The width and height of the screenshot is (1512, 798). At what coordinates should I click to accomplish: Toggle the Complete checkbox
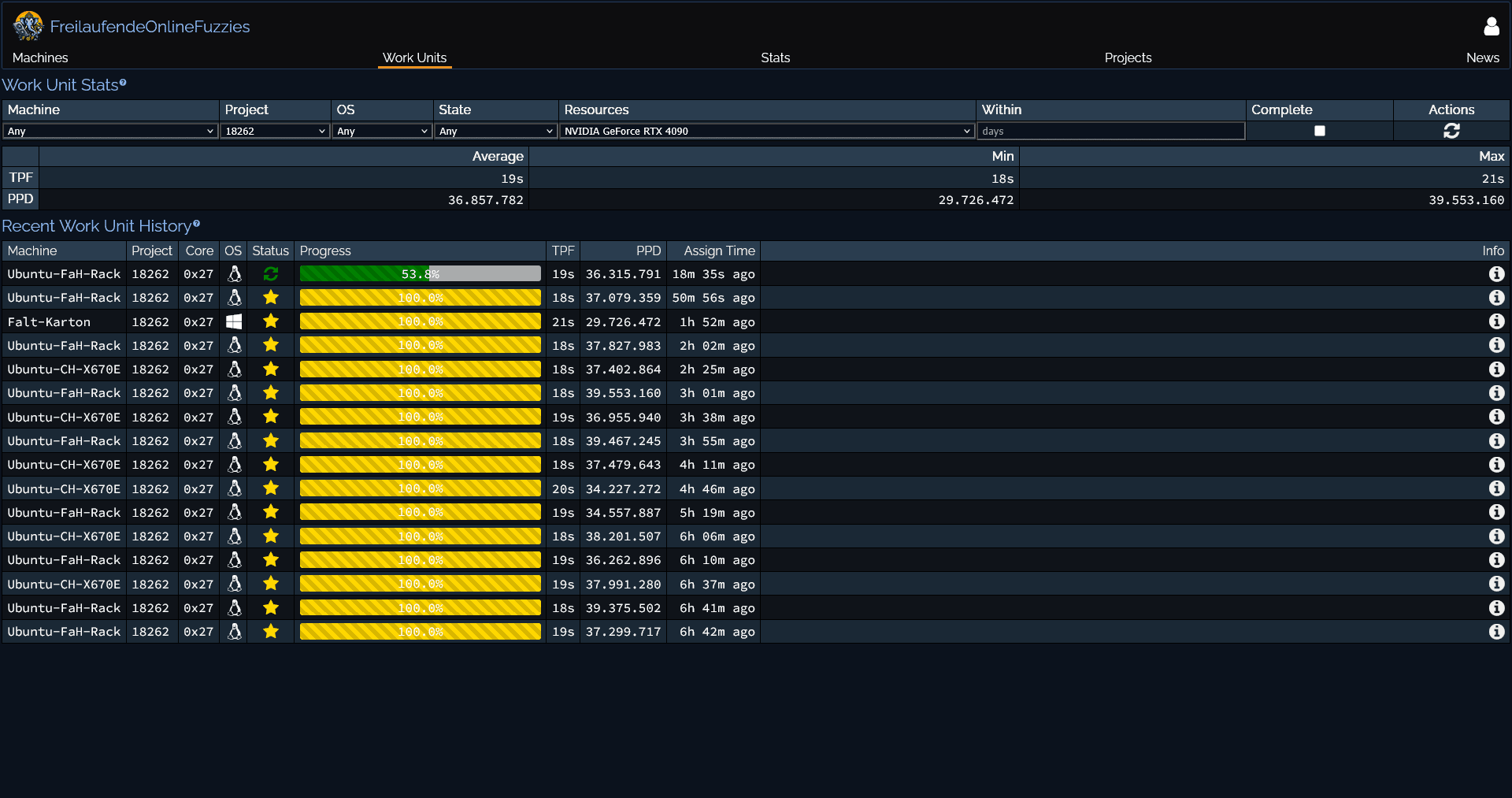(1320, 131)
